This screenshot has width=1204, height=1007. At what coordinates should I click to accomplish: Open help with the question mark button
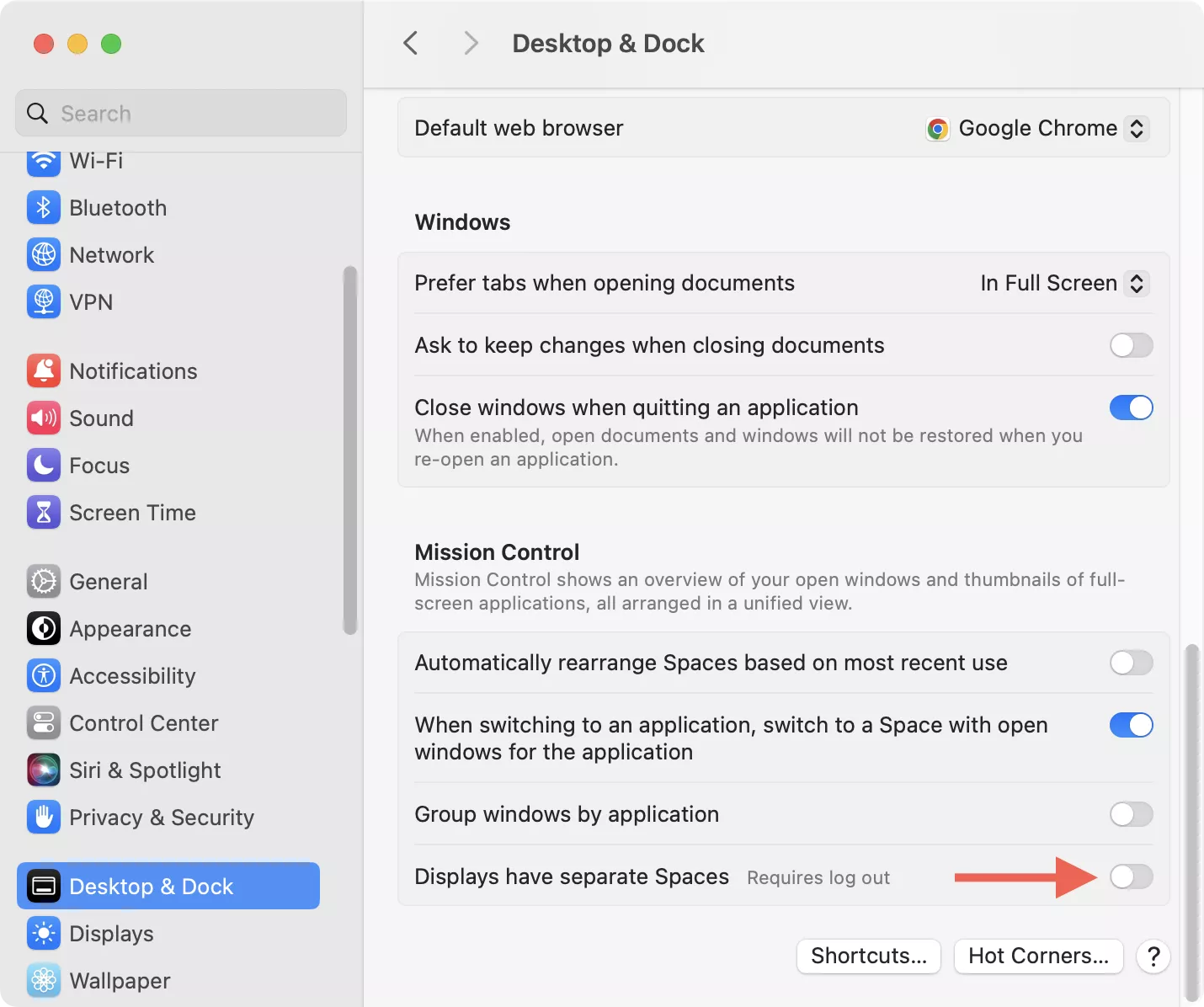1153,956
